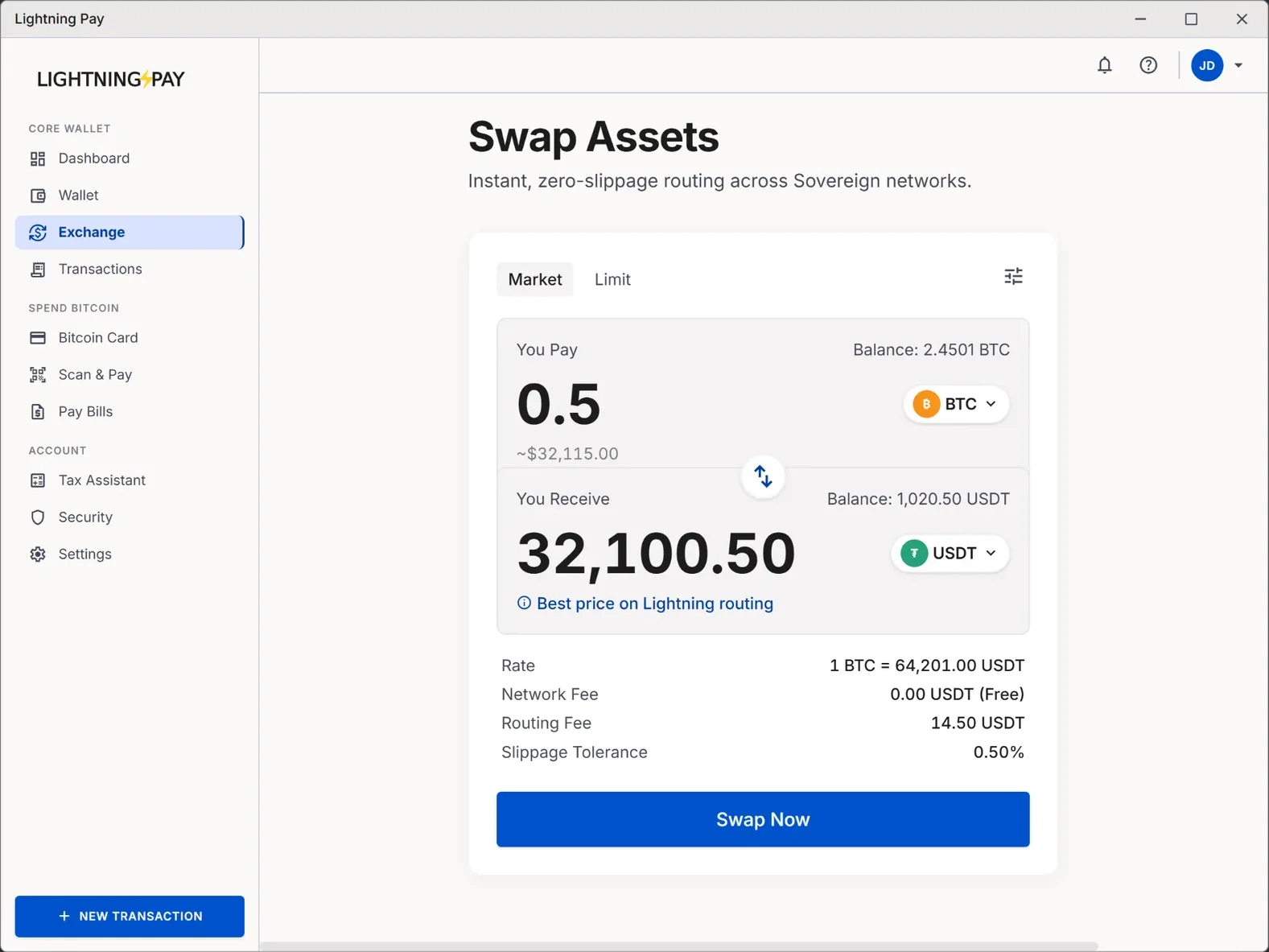Click the LightningPay logo
Viewport: 1269px width, 952px height.
[111, 79]
